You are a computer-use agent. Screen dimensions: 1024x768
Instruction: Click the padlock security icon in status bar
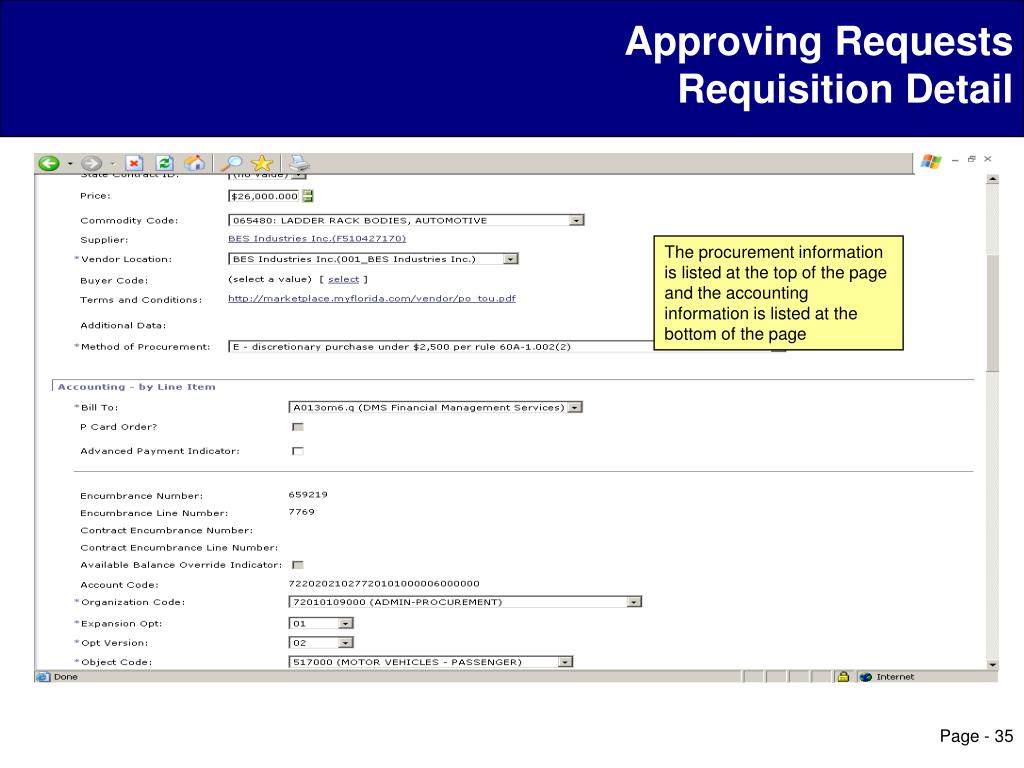coord(843,677)
